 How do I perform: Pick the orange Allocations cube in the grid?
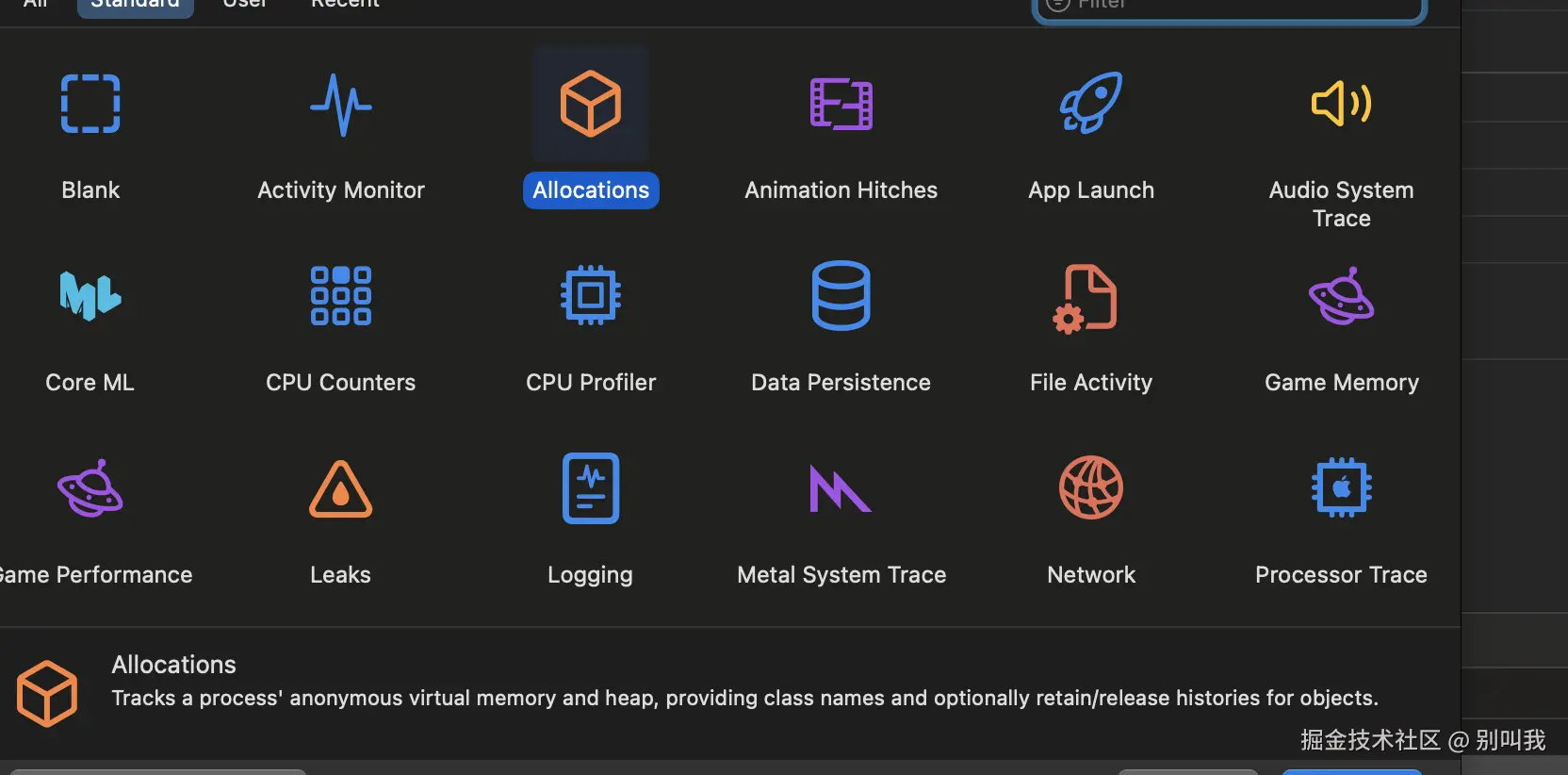591,104
